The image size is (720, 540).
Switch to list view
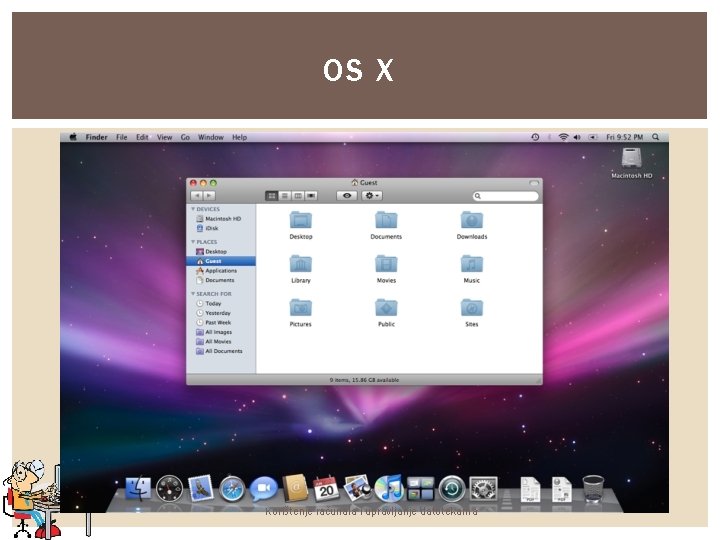285,196
